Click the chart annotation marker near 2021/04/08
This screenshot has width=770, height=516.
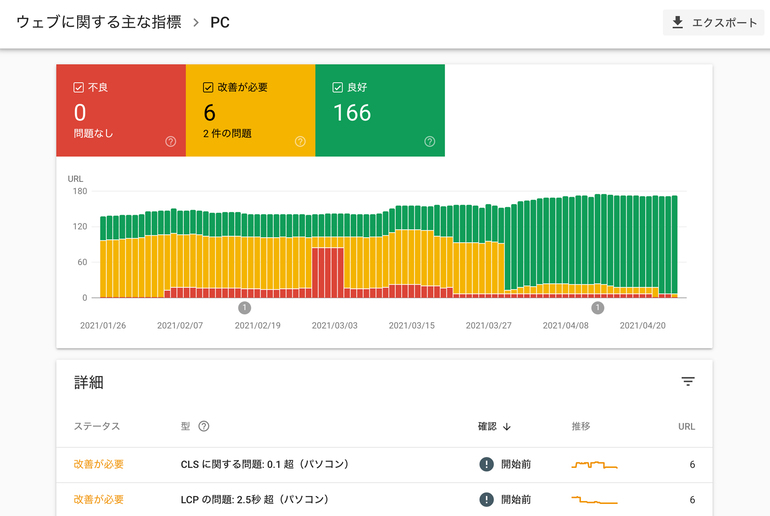tap(598, 308)
